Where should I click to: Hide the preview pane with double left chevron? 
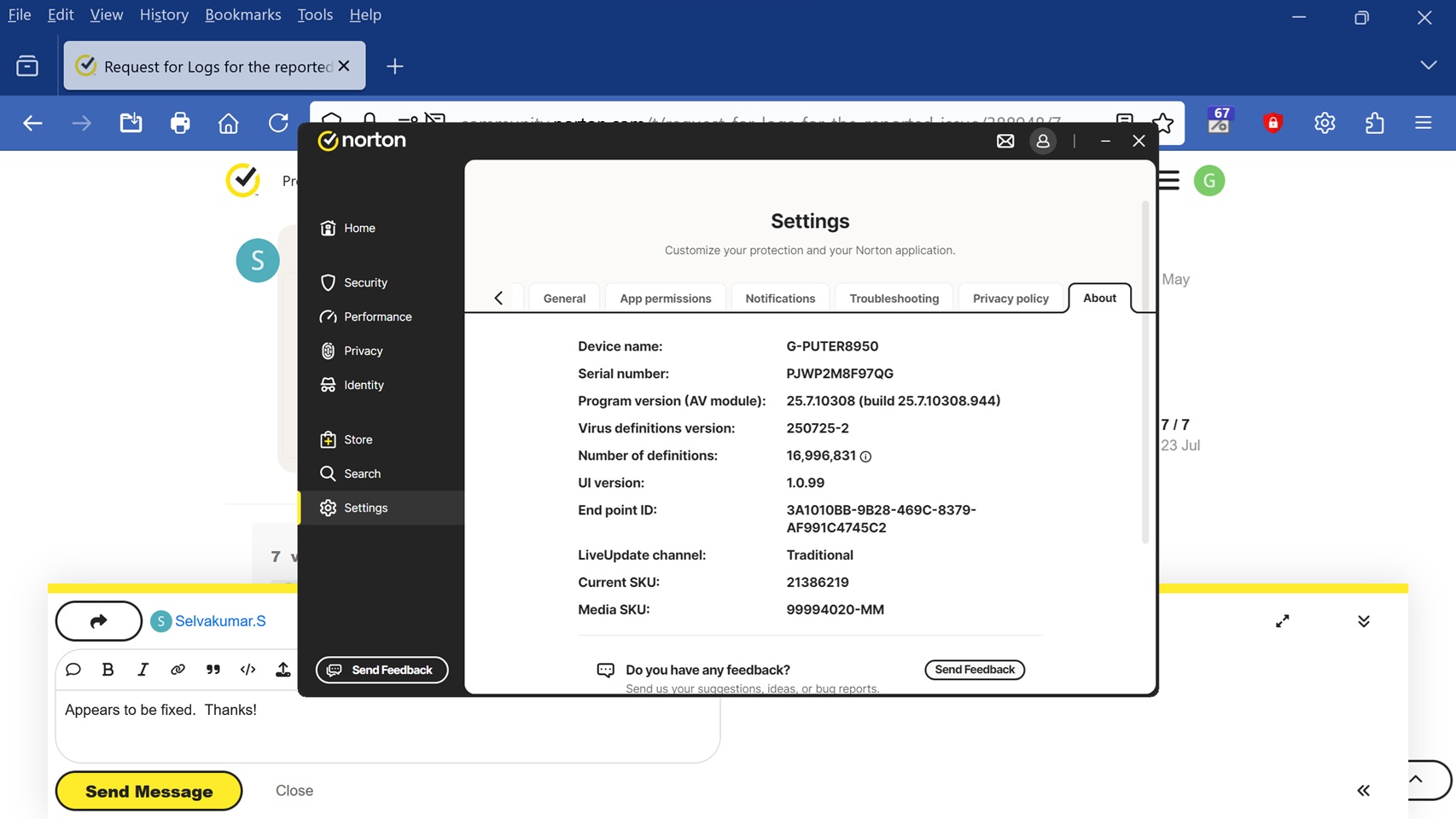[1363, 791]
